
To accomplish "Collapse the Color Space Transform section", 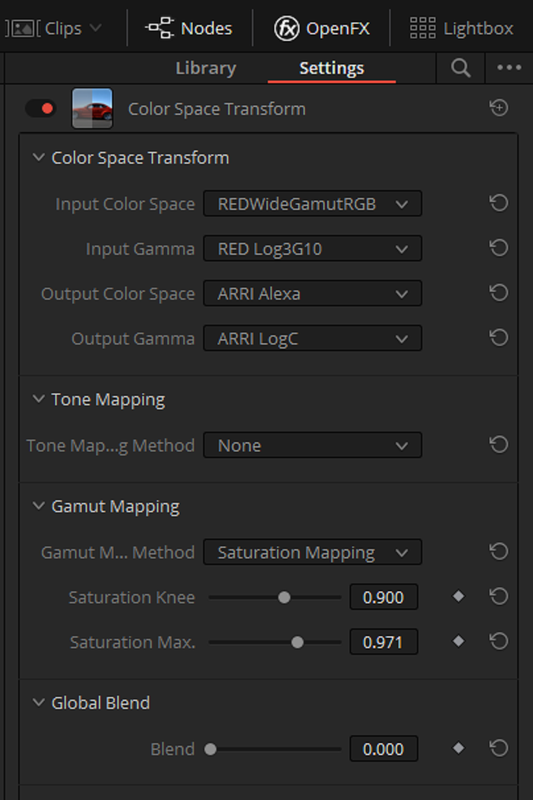I will [39, 157].
